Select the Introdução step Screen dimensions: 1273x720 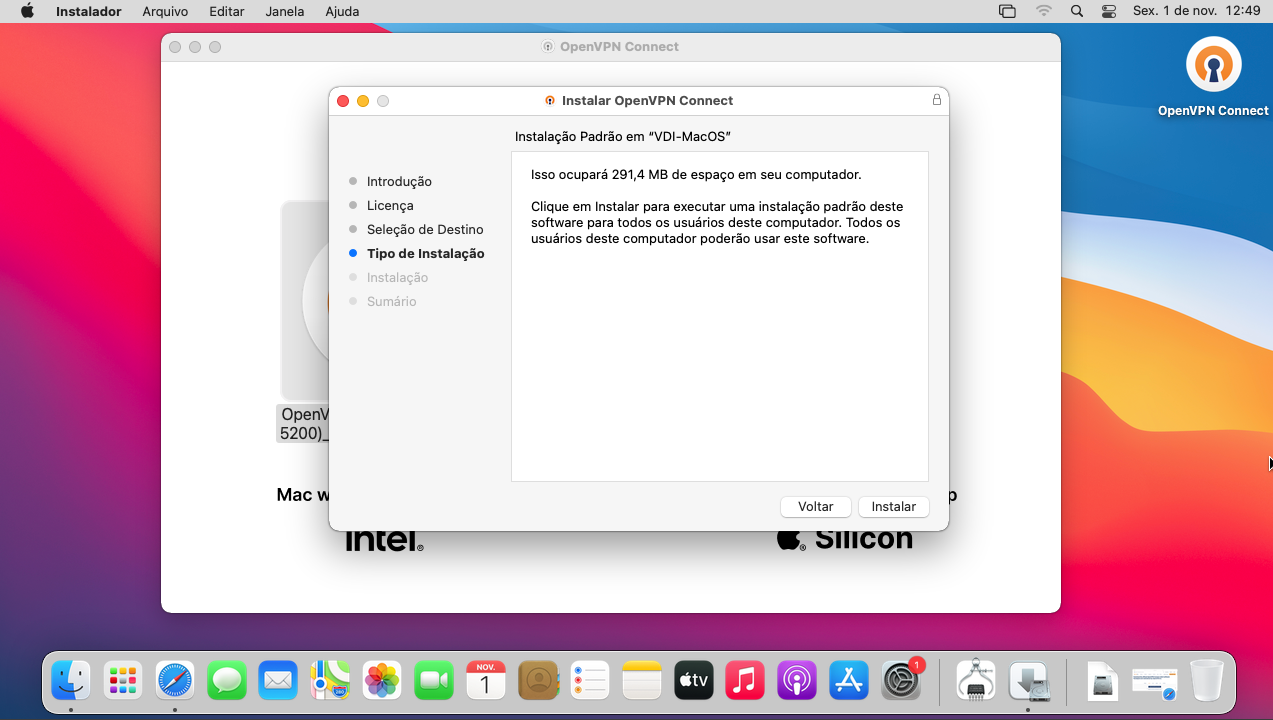pos(399,181)
